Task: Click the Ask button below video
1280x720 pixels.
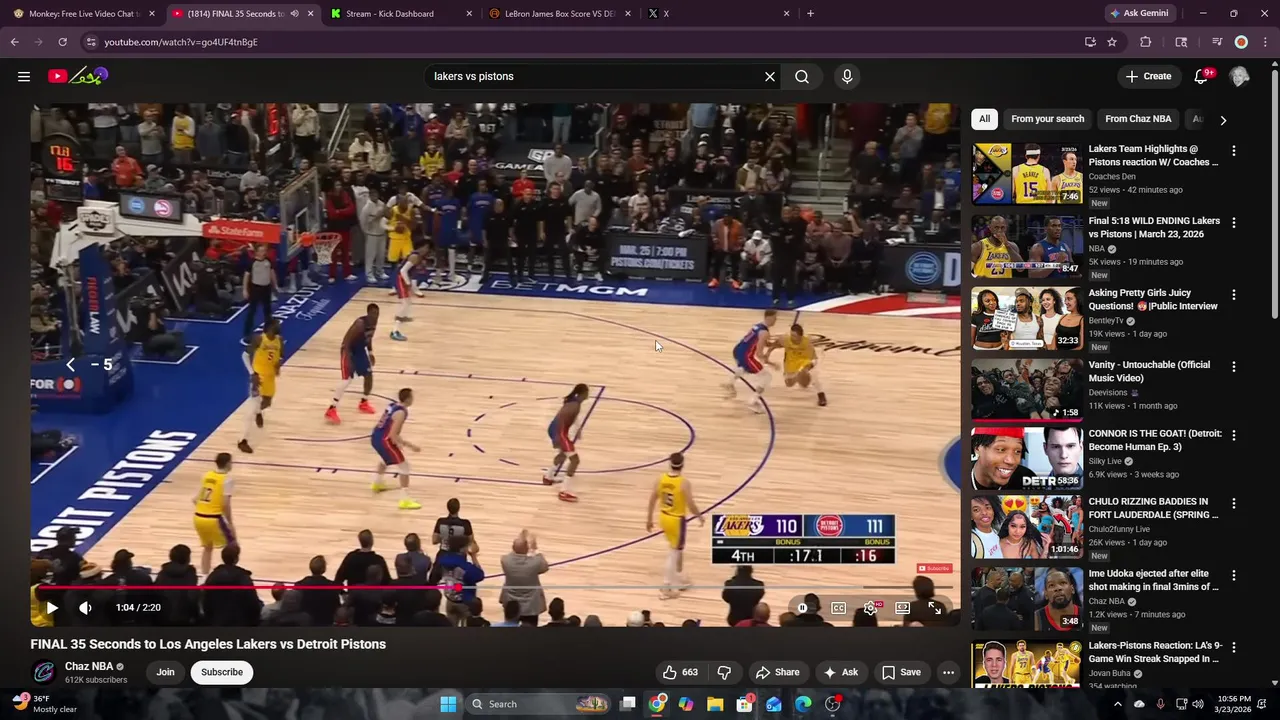Action: click(x=841, y=672)
